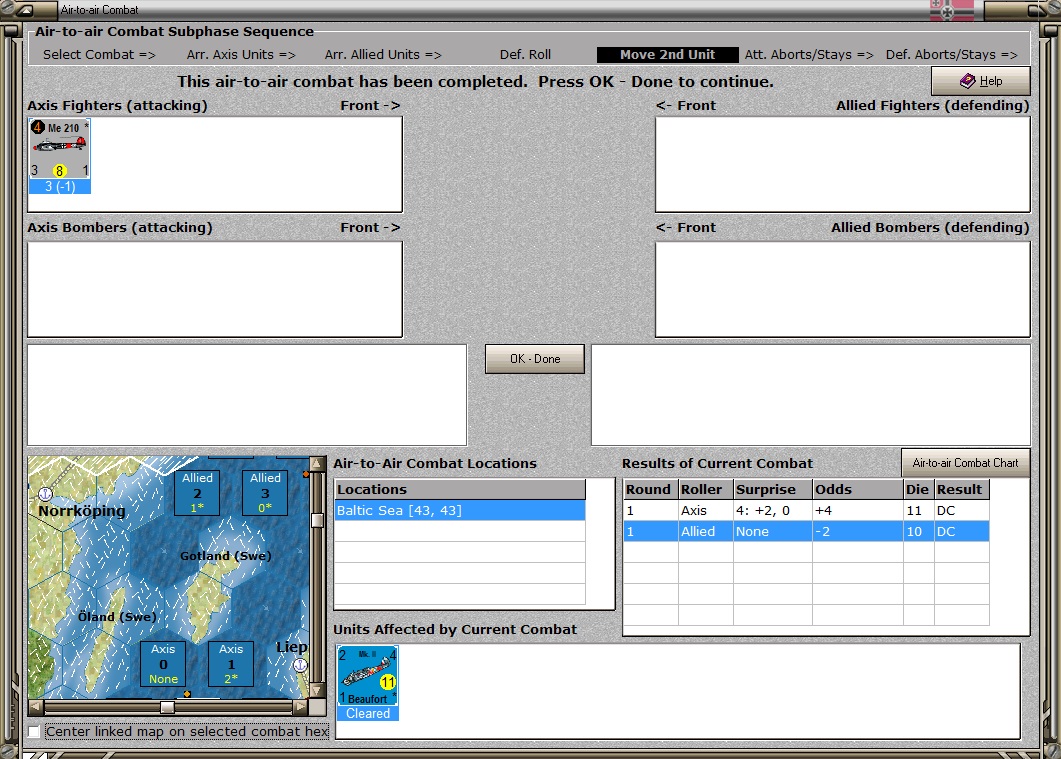This screenshot has height=759, width=1061.
Task: Click the OK - Done button
Action: pos(535,359)
